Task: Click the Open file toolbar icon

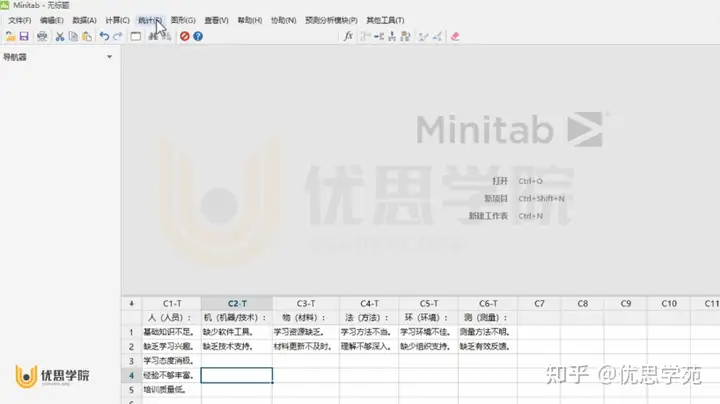Action: [10, 36]
